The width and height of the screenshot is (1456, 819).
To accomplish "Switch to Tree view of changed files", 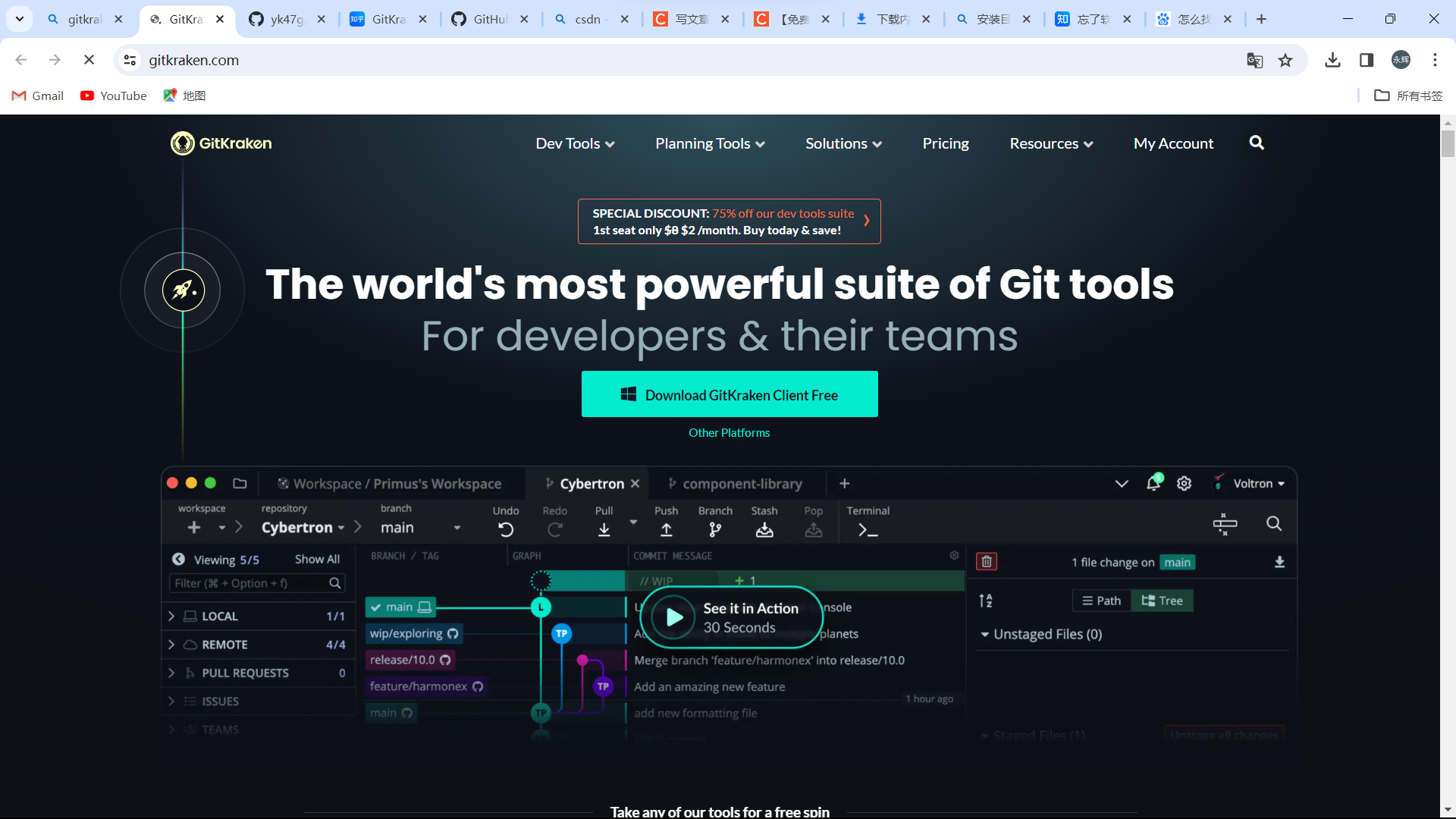I will click(x=1163, y=600).
